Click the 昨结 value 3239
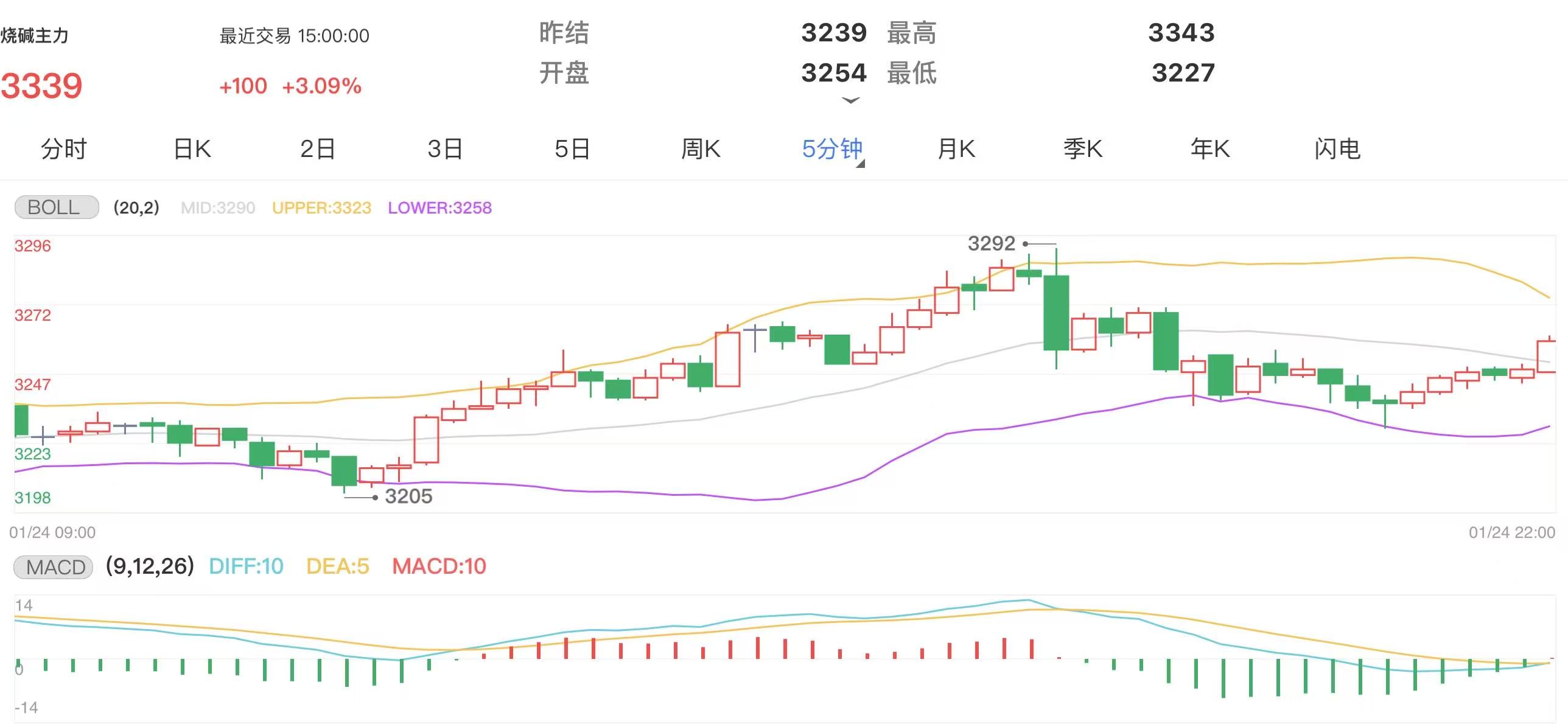Viewport: 1568px width, 724px height. tap(834, 33)
